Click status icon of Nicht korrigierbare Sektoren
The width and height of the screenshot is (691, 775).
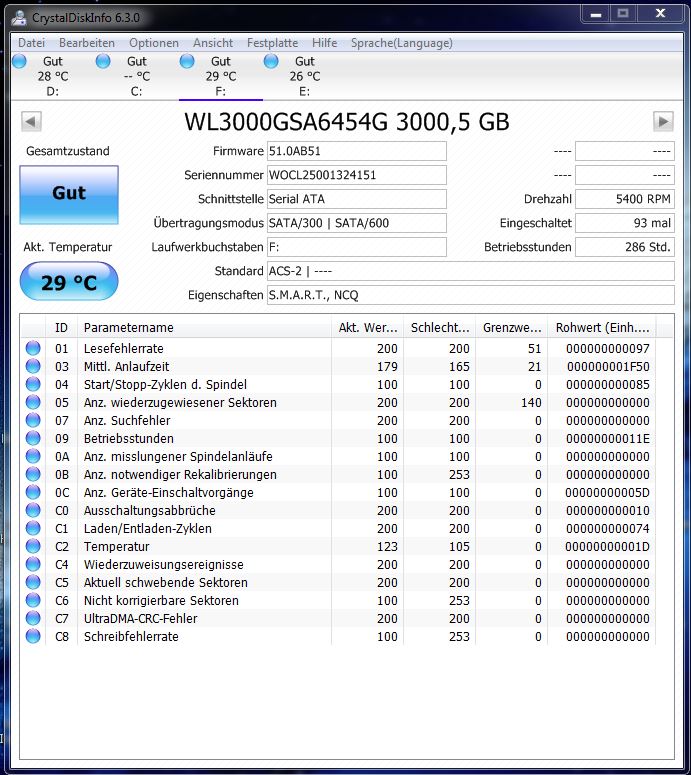point(33,601)
